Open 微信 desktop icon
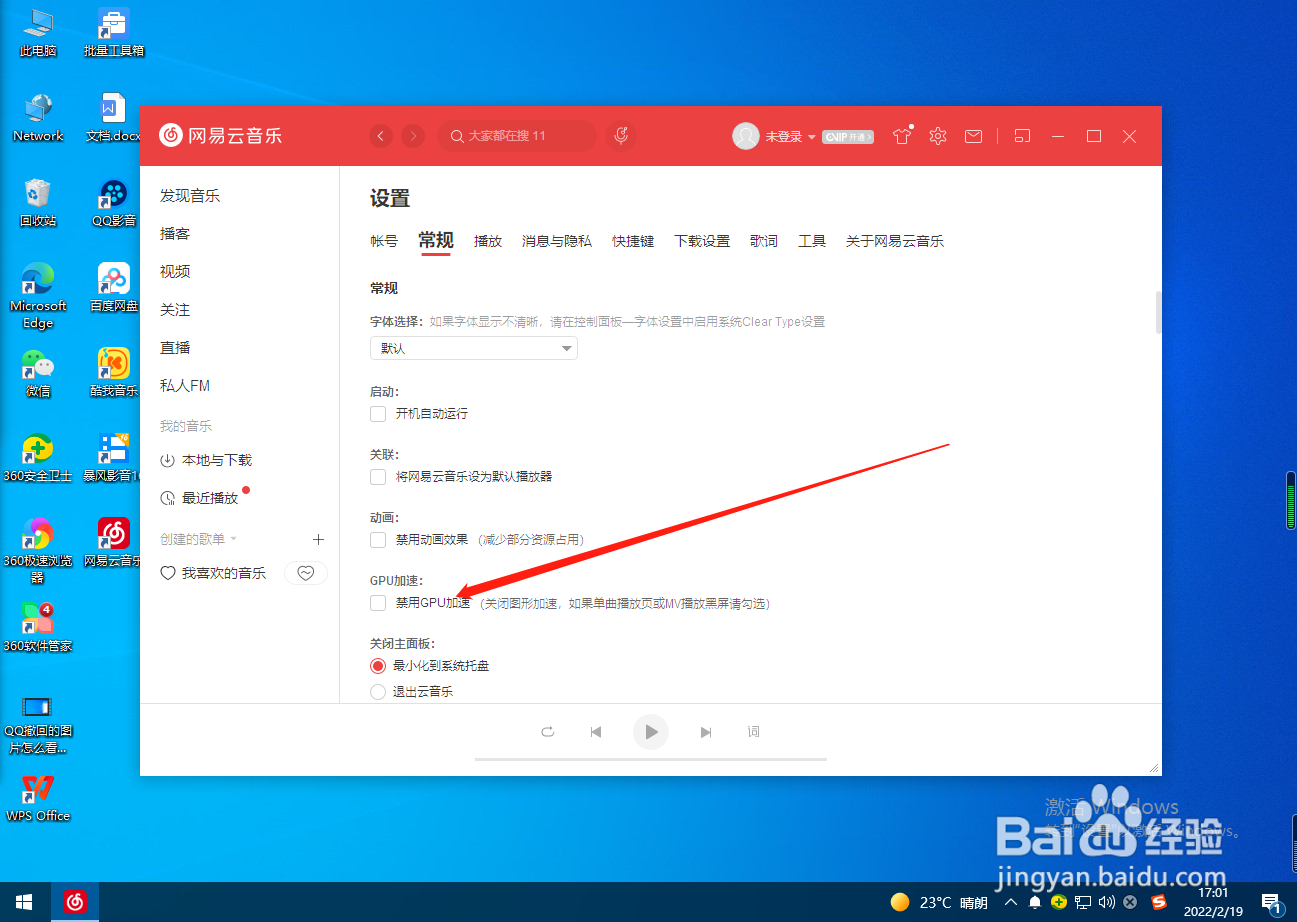The image size is (1297, 922). pos(38,373)
